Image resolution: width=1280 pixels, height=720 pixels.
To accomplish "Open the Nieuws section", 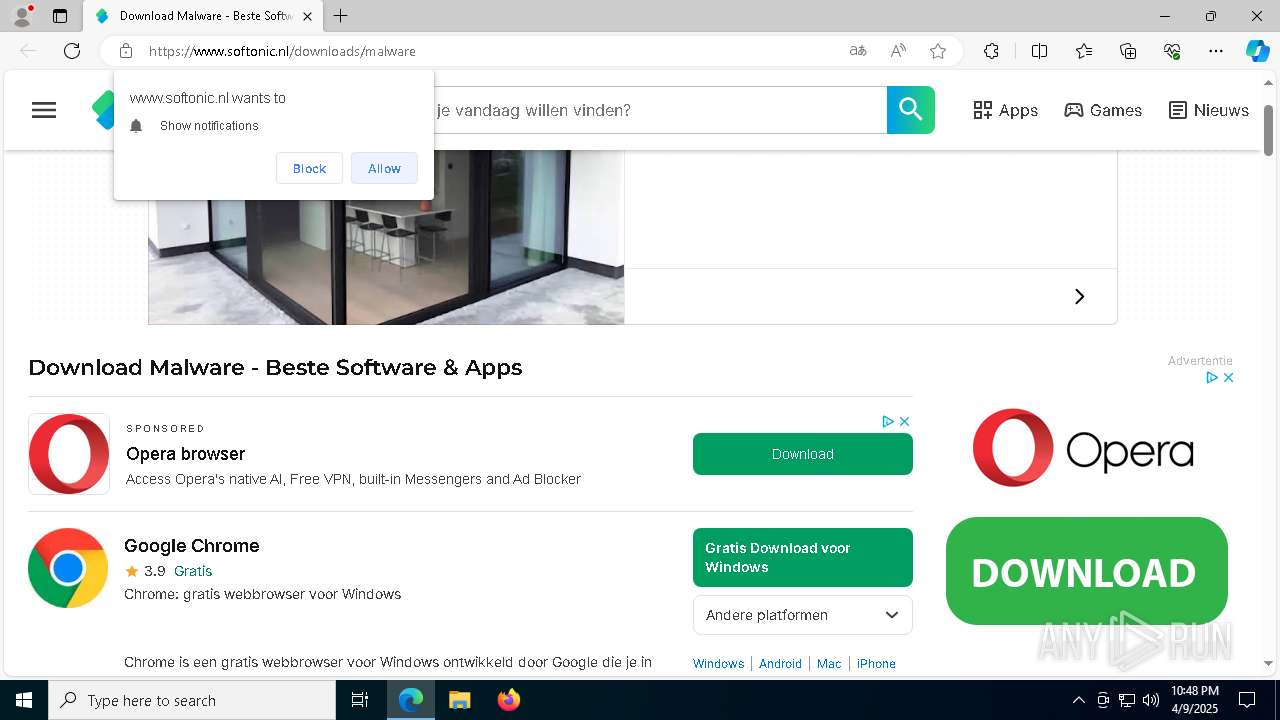I will pyautogui.click(x=1209, y=110).
